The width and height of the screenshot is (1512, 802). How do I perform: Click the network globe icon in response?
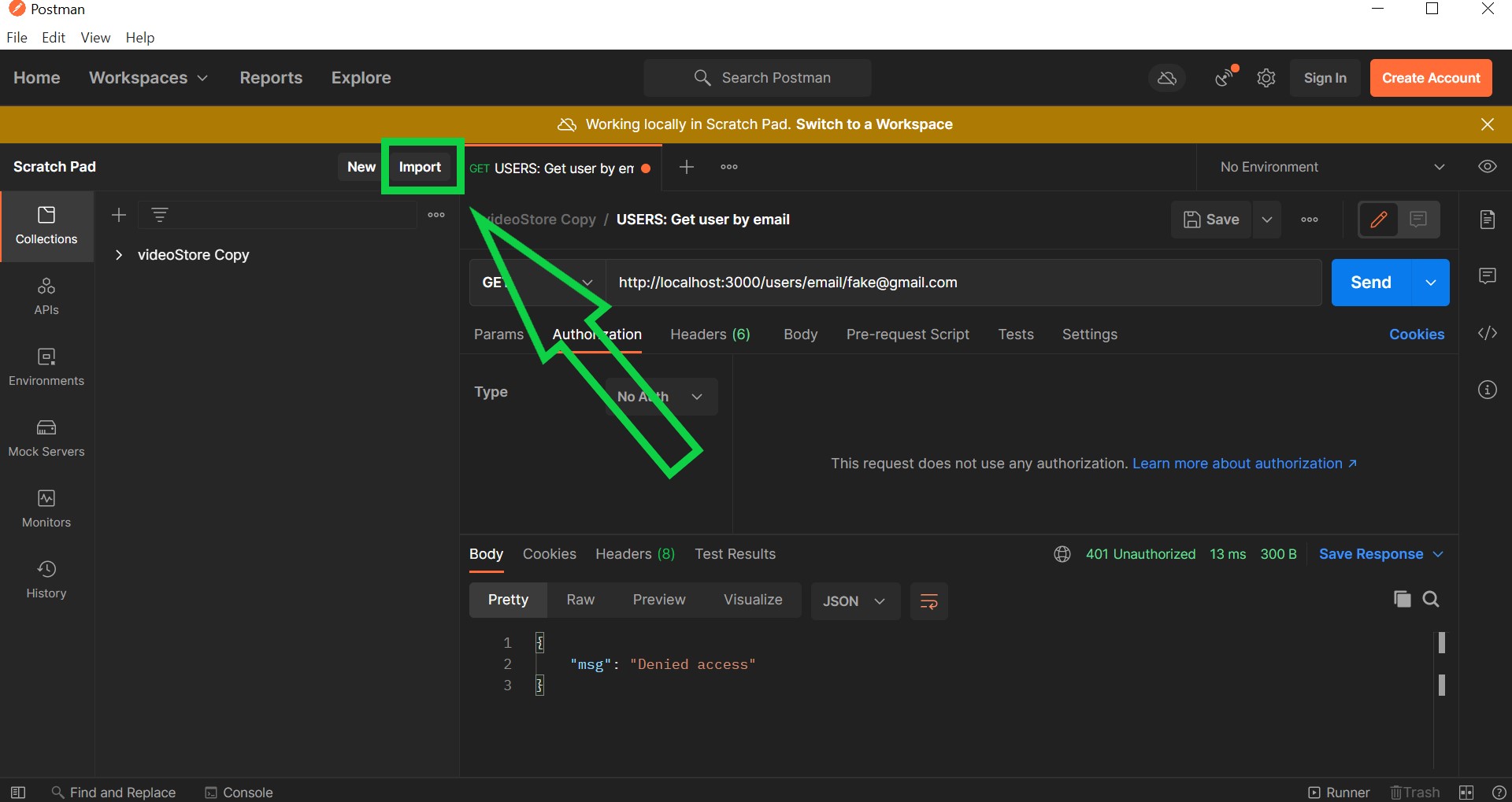1062,554
